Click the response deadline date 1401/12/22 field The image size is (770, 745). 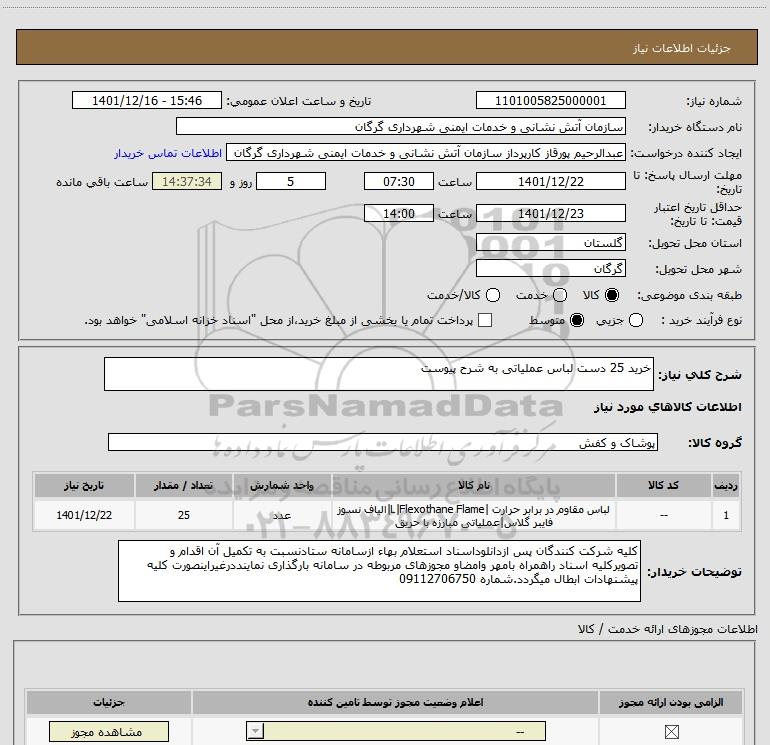(x=550, y=181)
